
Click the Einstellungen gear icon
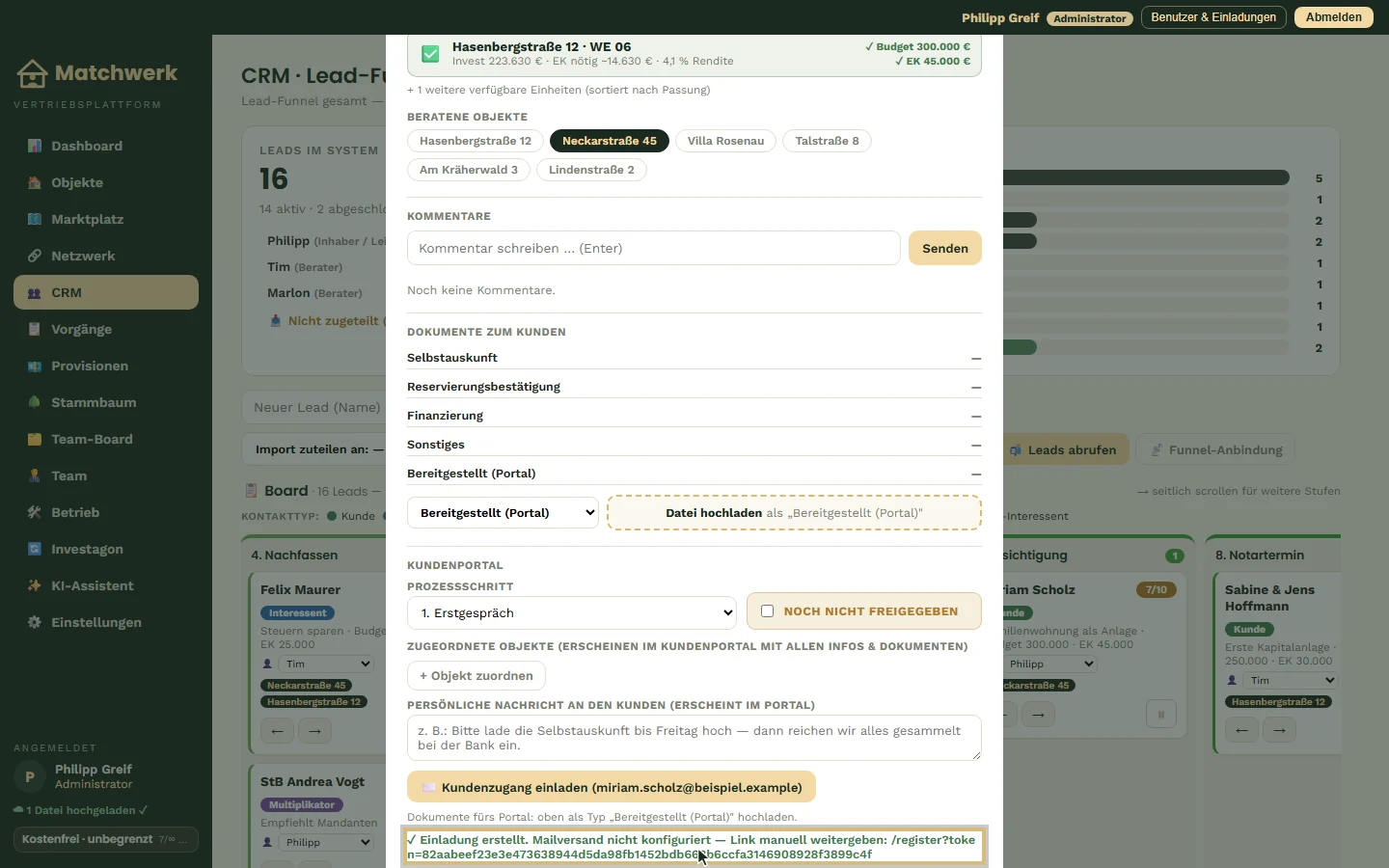point(35,622)
